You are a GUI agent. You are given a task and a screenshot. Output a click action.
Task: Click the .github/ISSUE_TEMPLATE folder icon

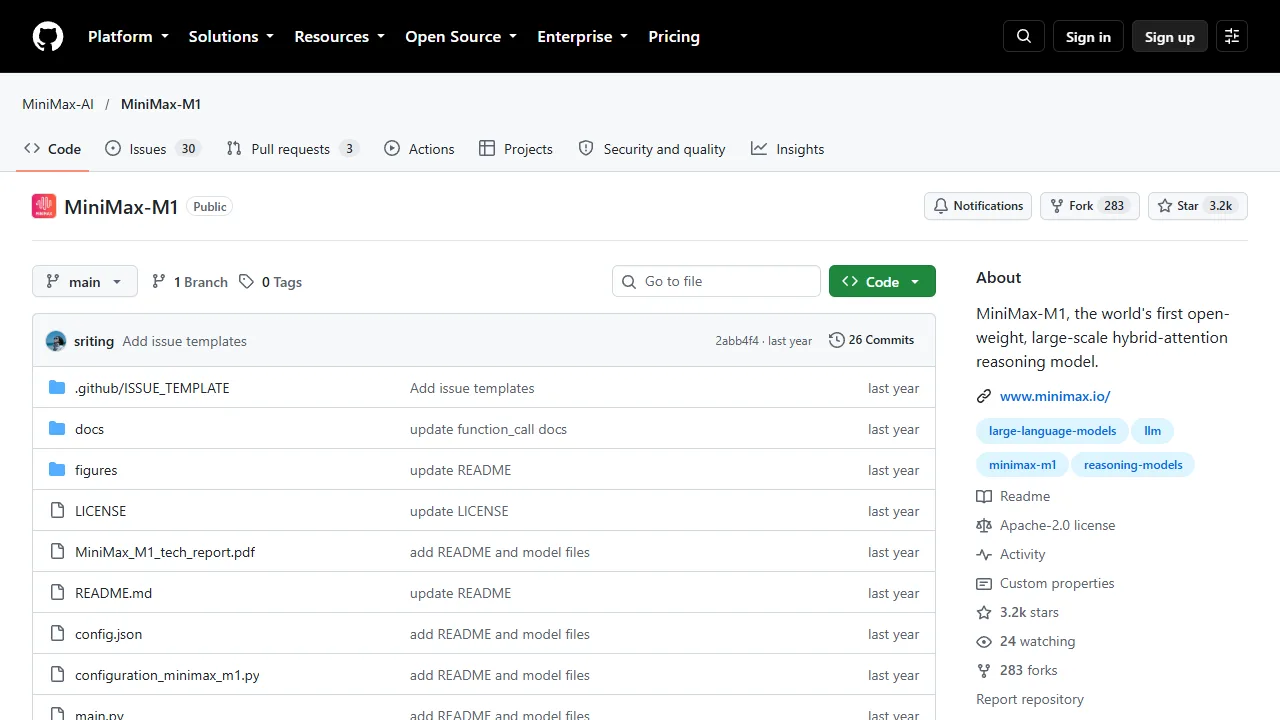click(57, 388)
